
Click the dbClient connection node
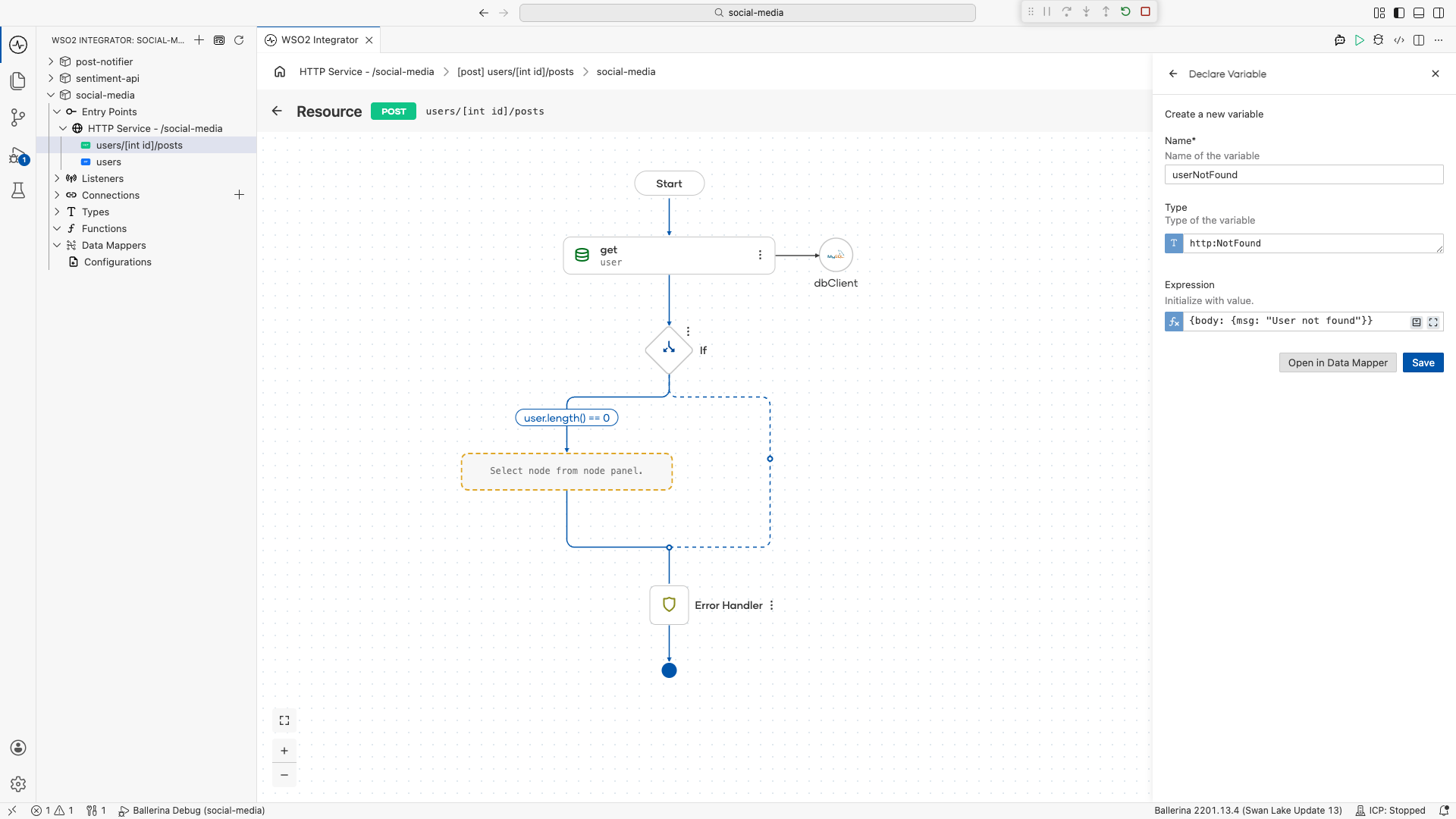point(836,256)
